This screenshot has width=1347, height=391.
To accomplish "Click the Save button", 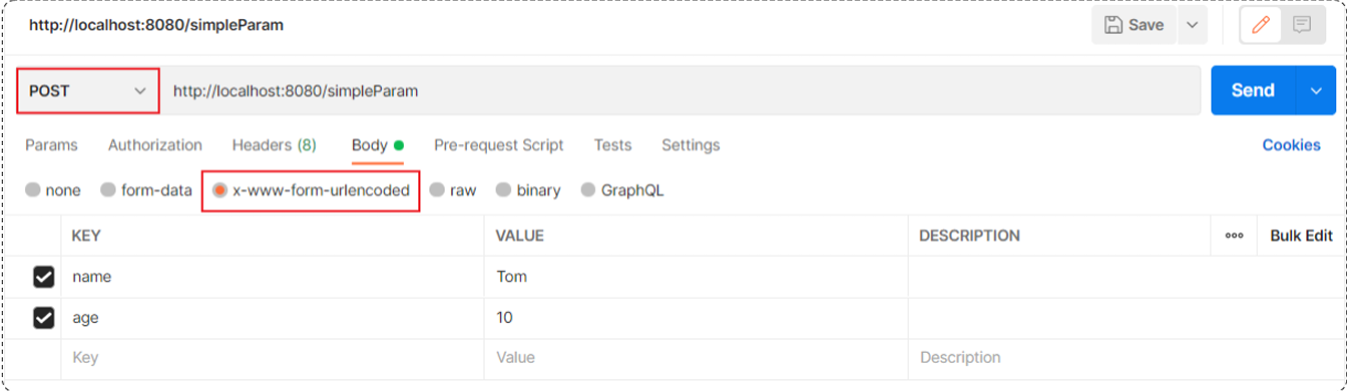I will point(1134,25).
